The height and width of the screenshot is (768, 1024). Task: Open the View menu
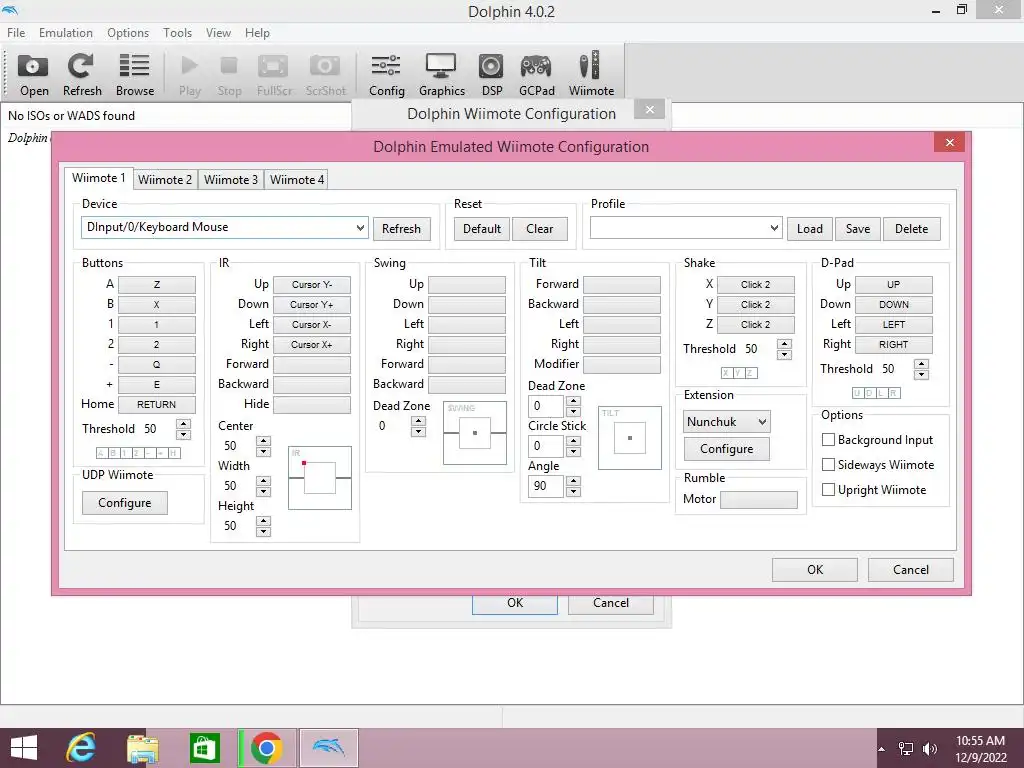(x=218, y=33)
